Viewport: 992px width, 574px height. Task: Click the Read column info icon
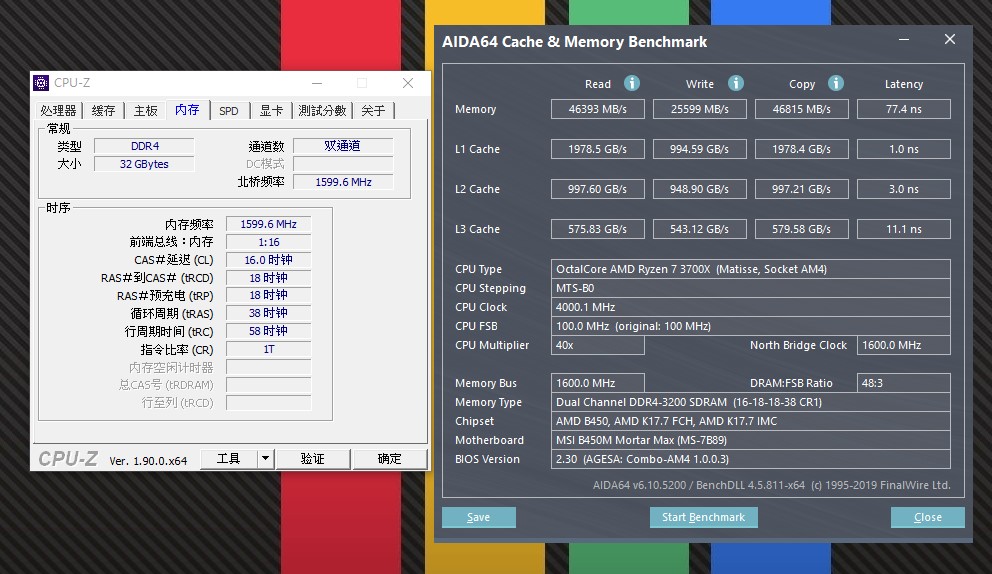[x=631, y=83]
